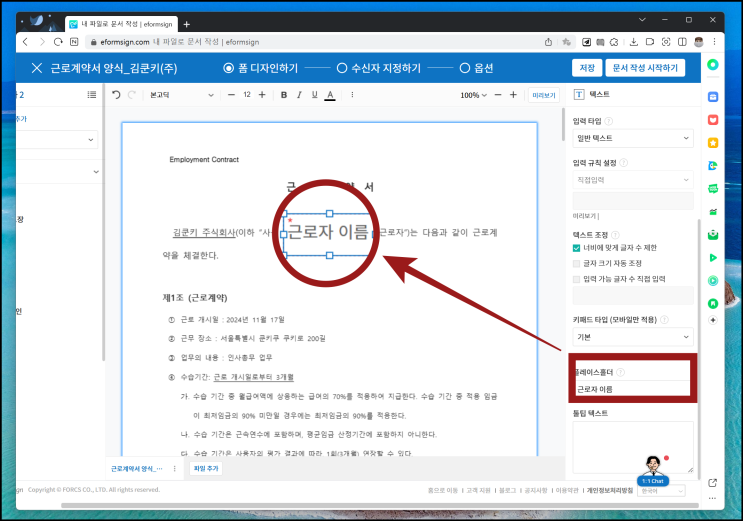Screen dimensions: 743x521
Task: Check 입력 가능 글자 수 직접 입력
Action: (576, 279)
